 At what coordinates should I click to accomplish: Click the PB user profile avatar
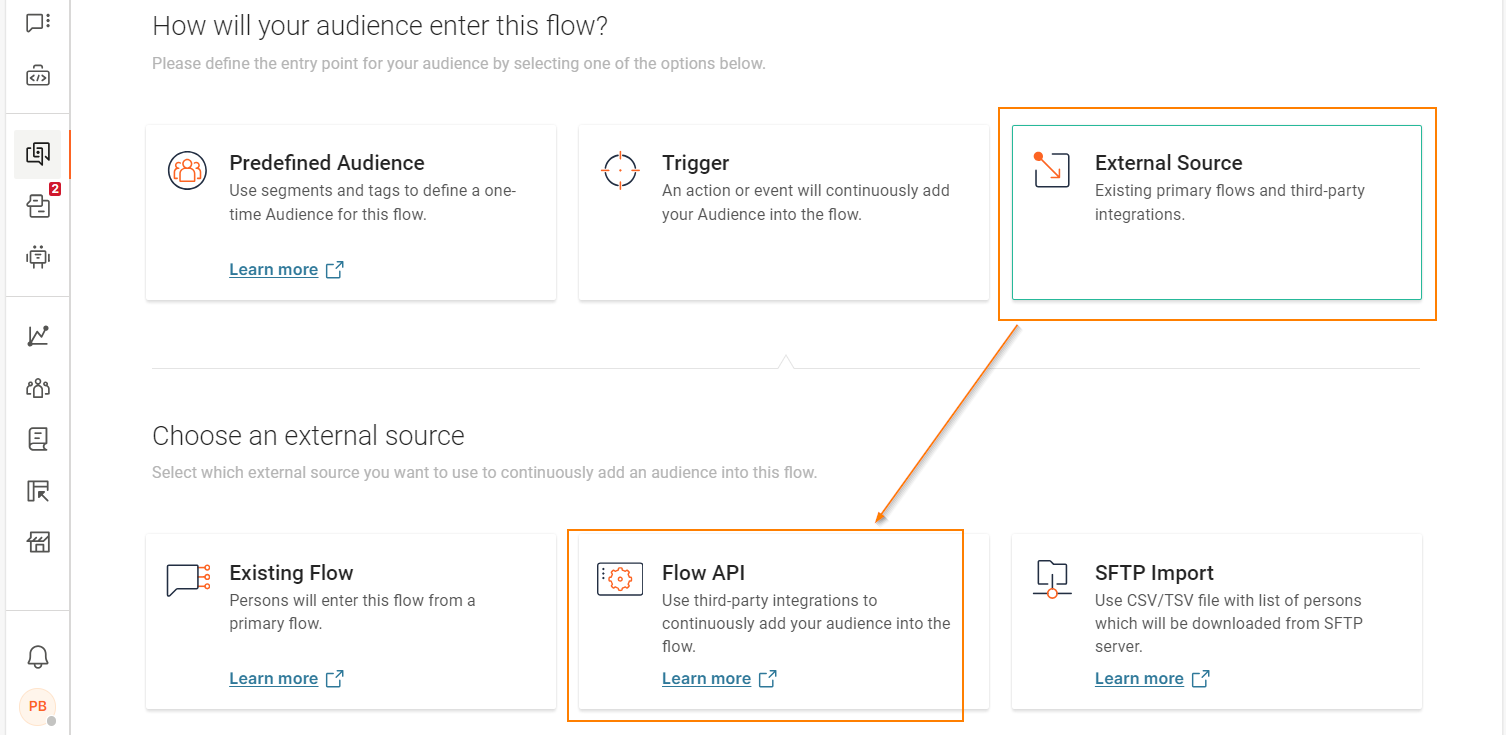(x=38, y=706)
